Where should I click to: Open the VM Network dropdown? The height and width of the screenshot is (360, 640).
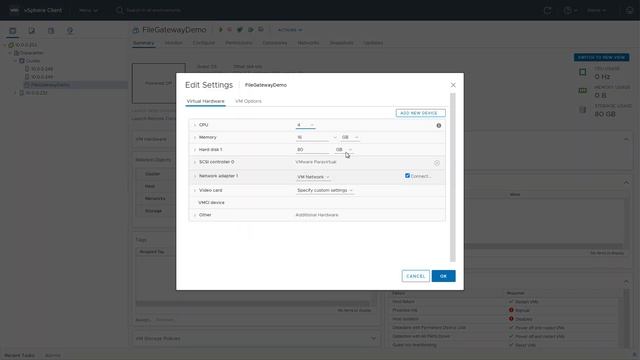(313, 177)
